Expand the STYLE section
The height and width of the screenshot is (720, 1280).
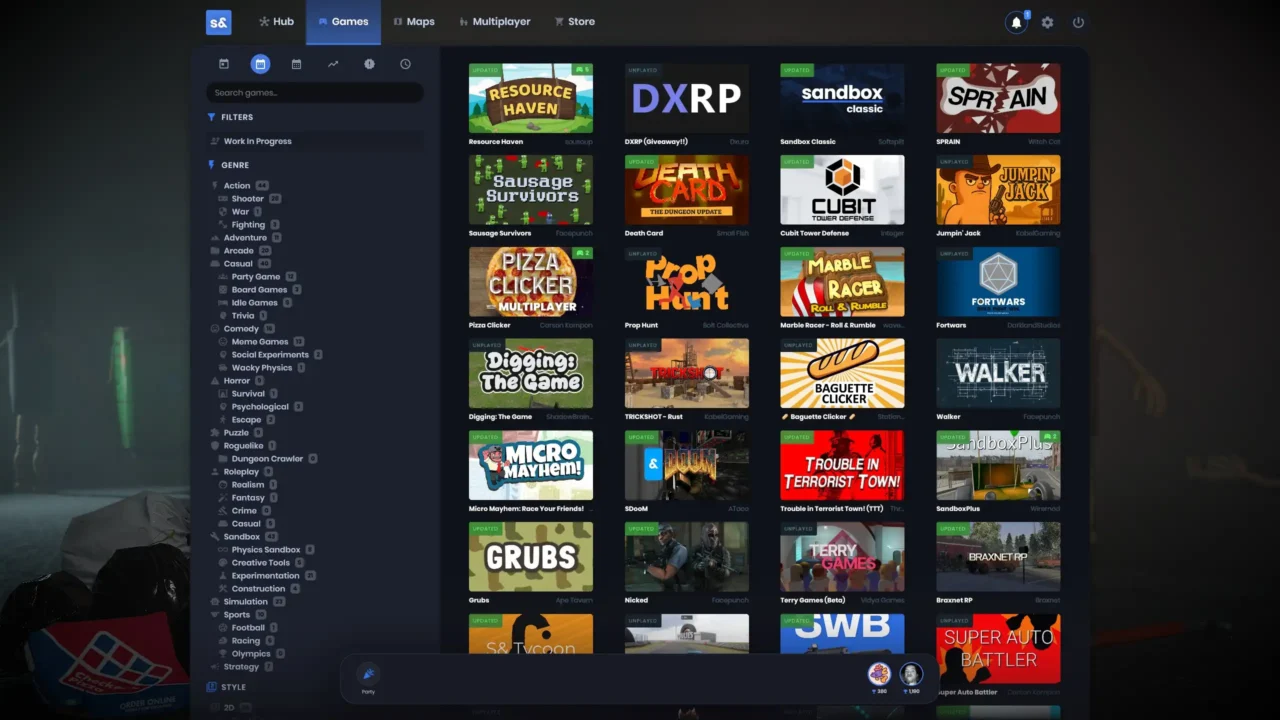coord(234,687)
